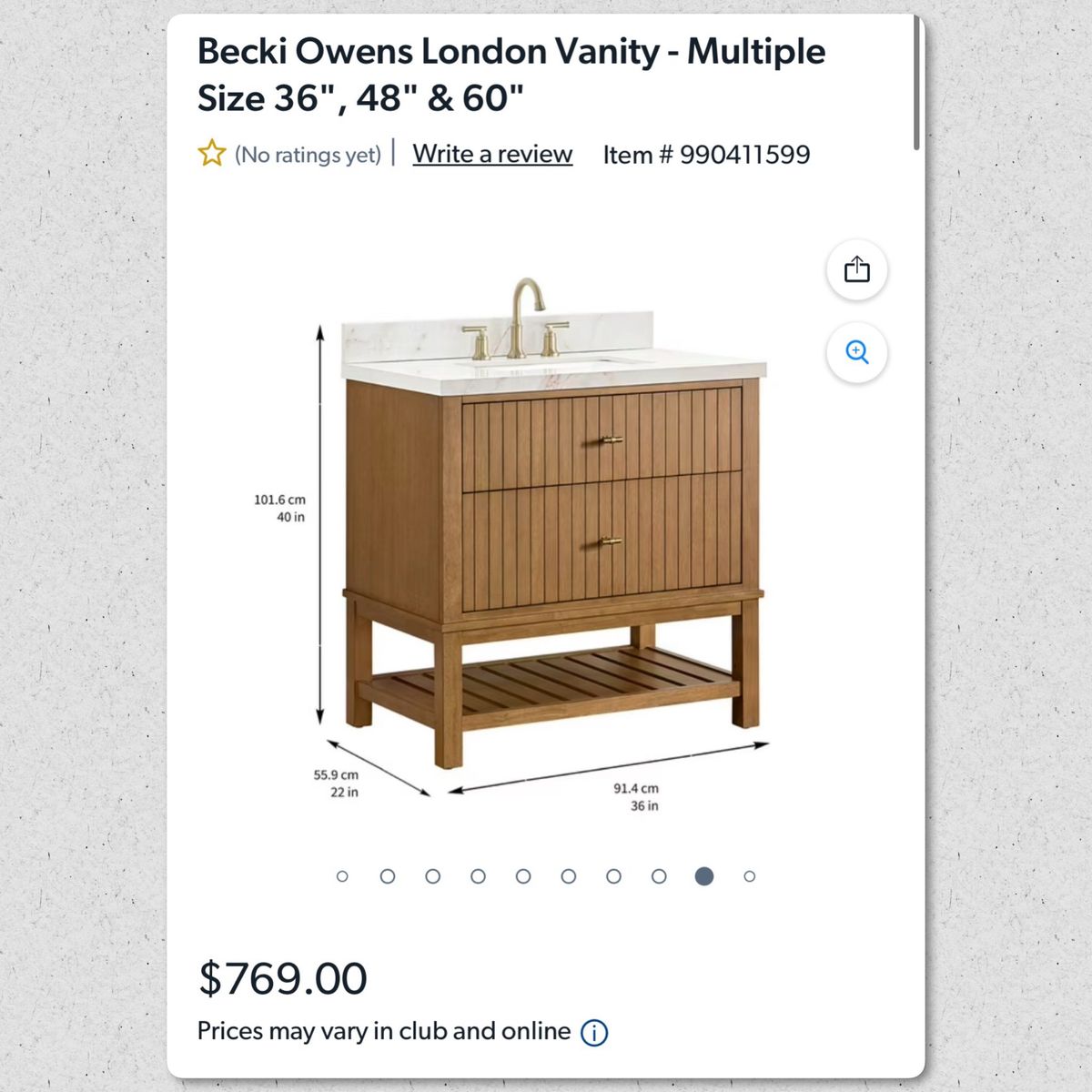Go to sixth carousel image dot
This screenshot has width=1092, height=1092.
(569, 876)
